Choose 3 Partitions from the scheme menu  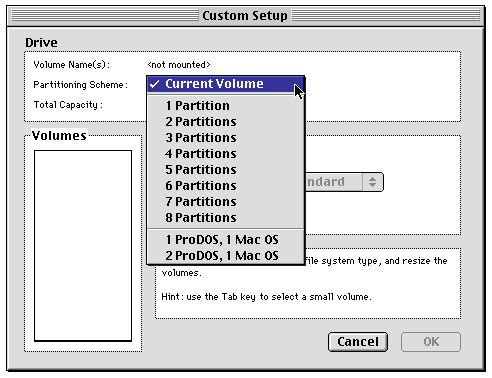click(x=226, y=138)
